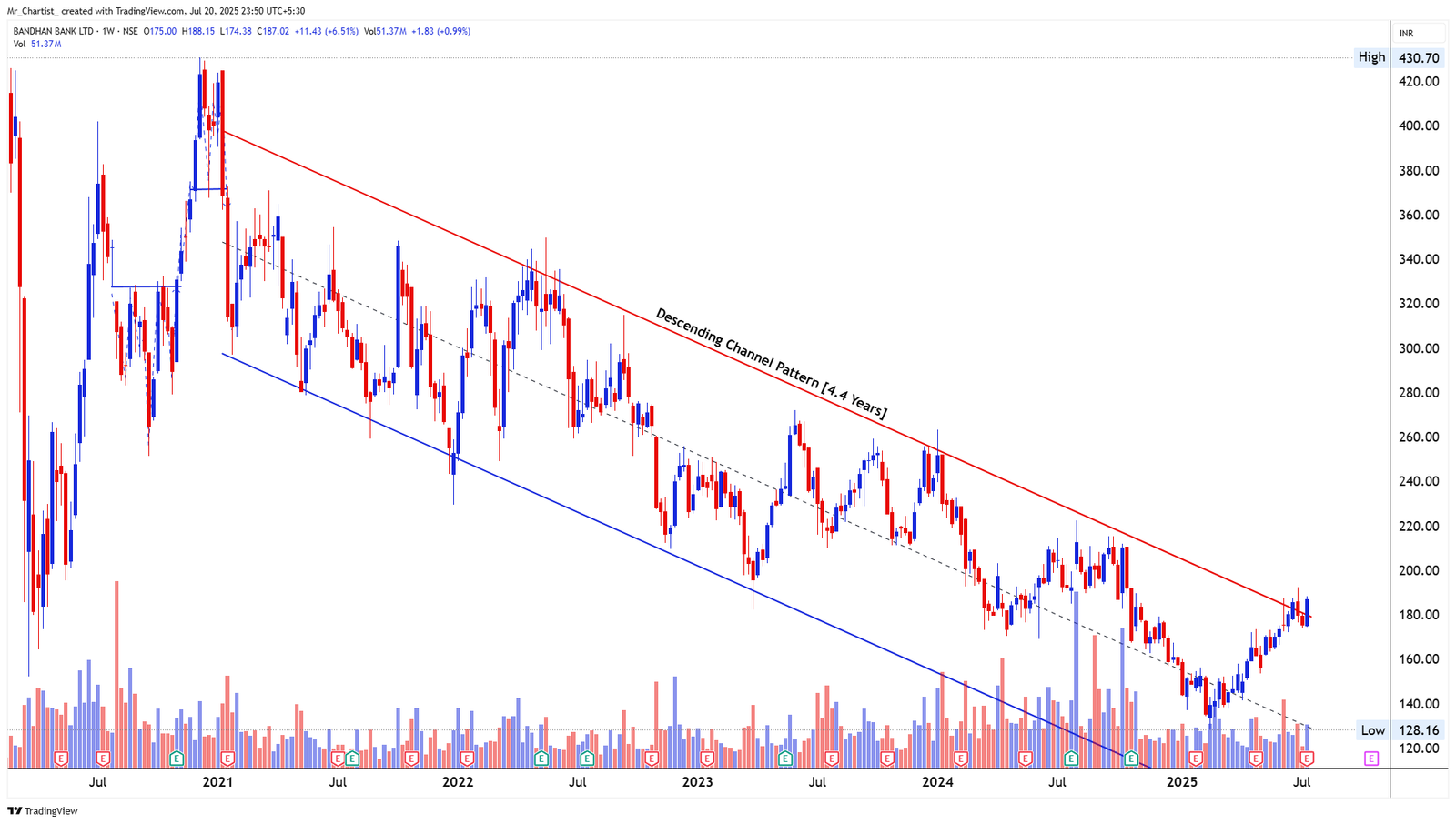The width and height of the screenshot is (1456, 824).
Task: Click the 2023 label on the time axis
Action: pos(699,780)
